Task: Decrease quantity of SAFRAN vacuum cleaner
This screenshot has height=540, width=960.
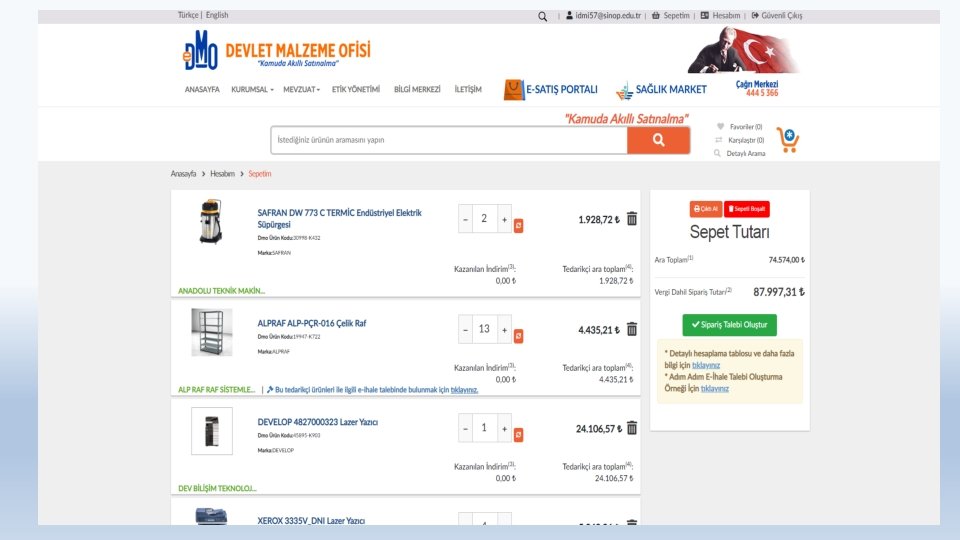Action: tap(465, 219)
